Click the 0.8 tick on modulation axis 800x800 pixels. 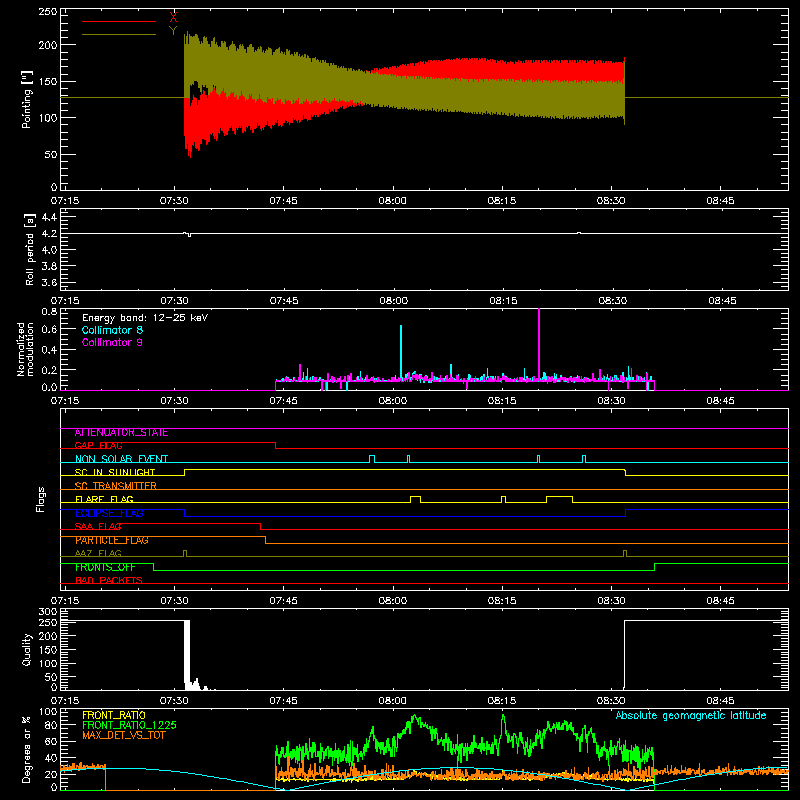click(49, 311)
